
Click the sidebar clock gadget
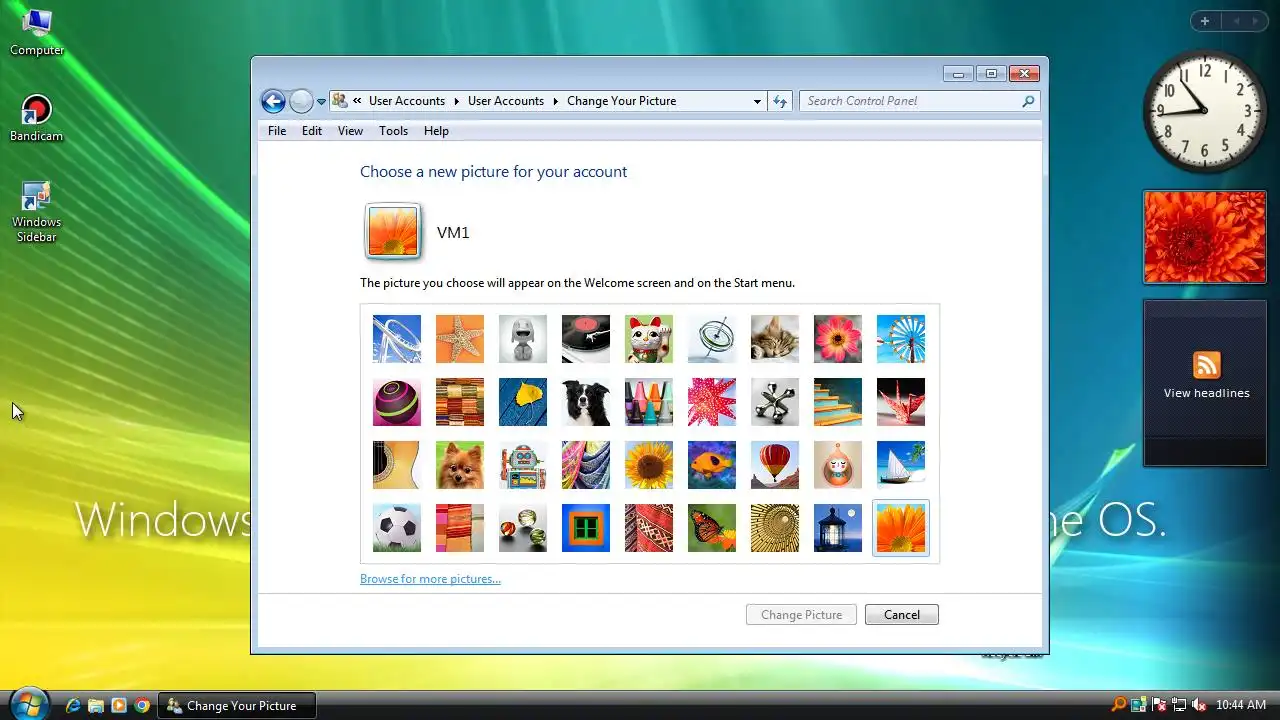coord(1205,112)
